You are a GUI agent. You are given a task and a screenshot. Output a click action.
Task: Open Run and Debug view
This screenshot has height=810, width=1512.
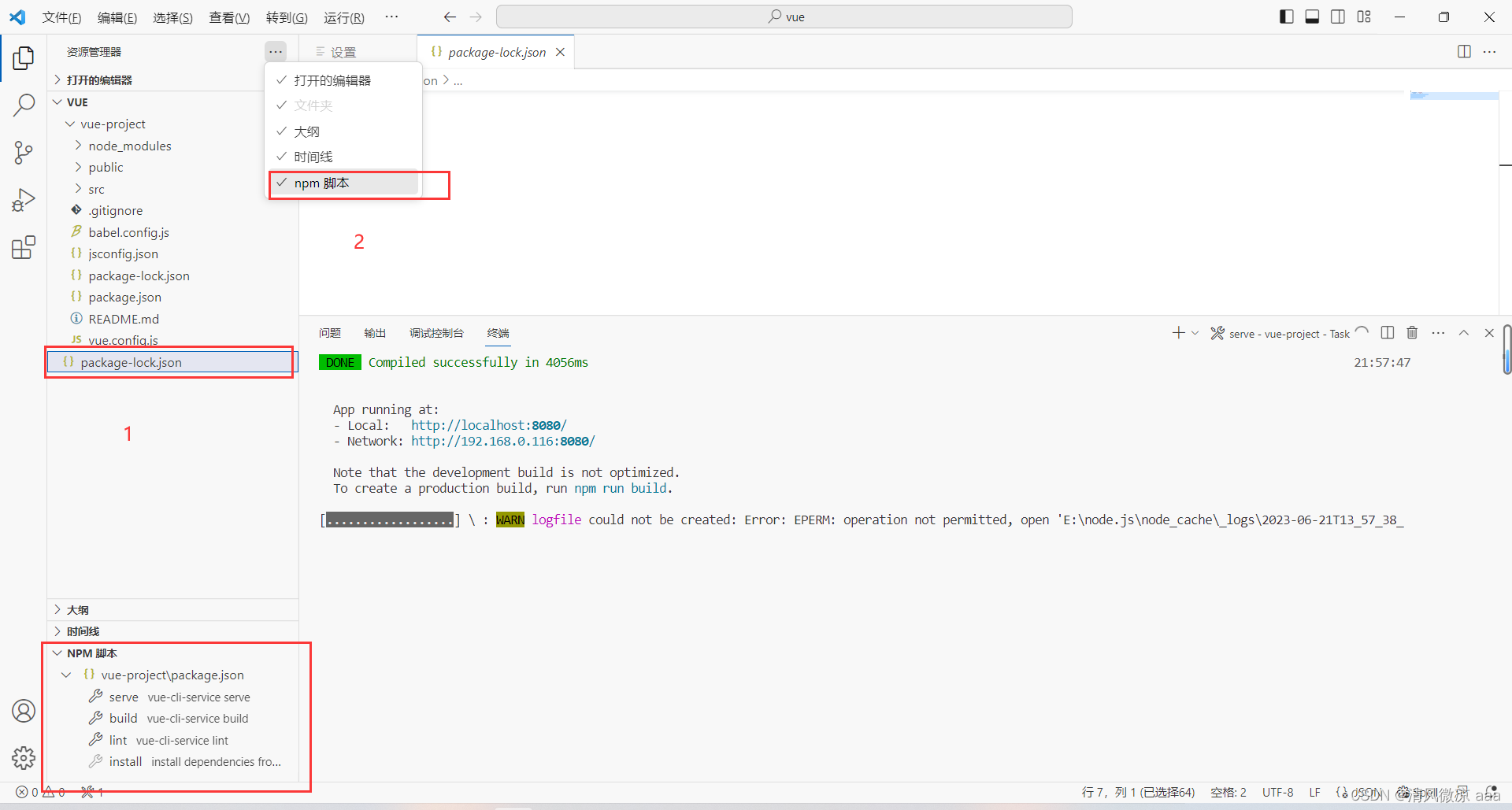(x=24, y=200)
